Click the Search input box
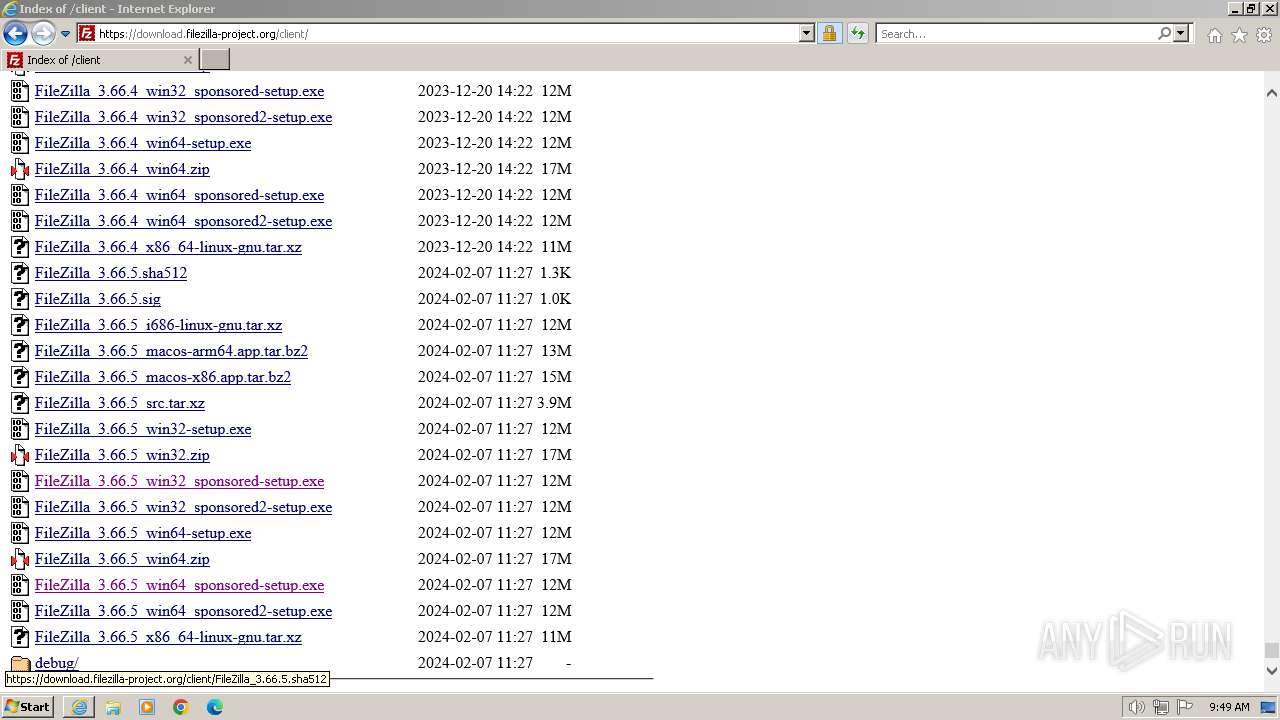This screenshot has height=720, width=1280. 1016,34
